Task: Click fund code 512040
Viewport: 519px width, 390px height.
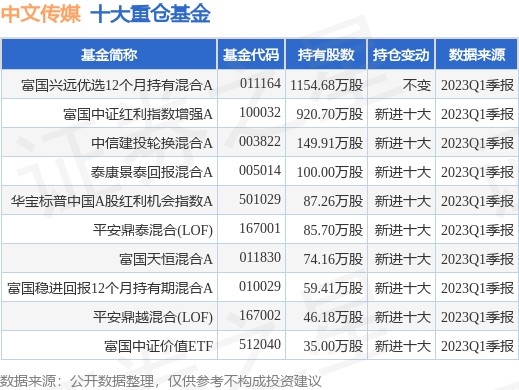Action: [x=260, y=344]
